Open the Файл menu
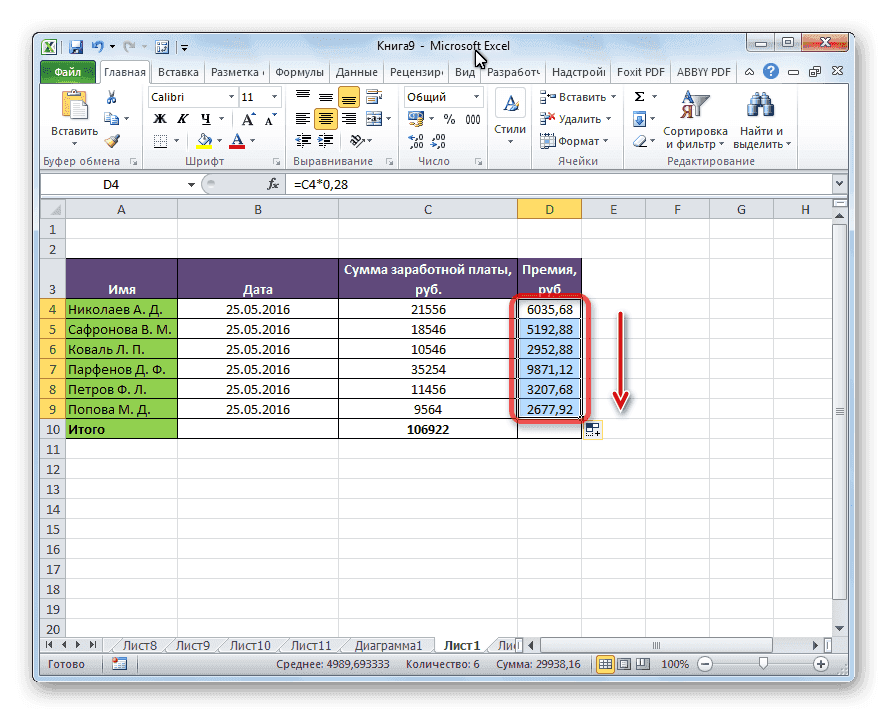Screen dimensions: 888x715 pyautogui.click(x=65, y=71)
